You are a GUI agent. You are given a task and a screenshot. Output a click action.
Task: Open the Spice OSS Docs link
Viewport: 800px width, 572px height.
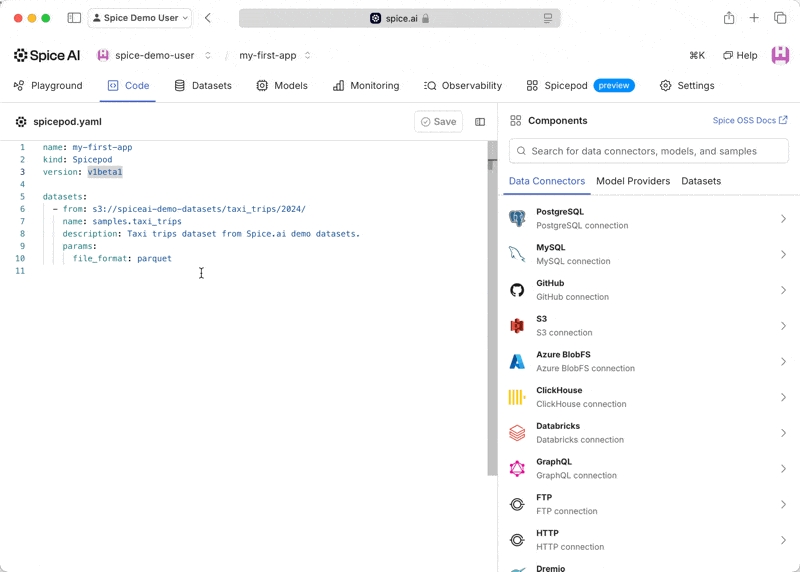click(x=750, y=121)
